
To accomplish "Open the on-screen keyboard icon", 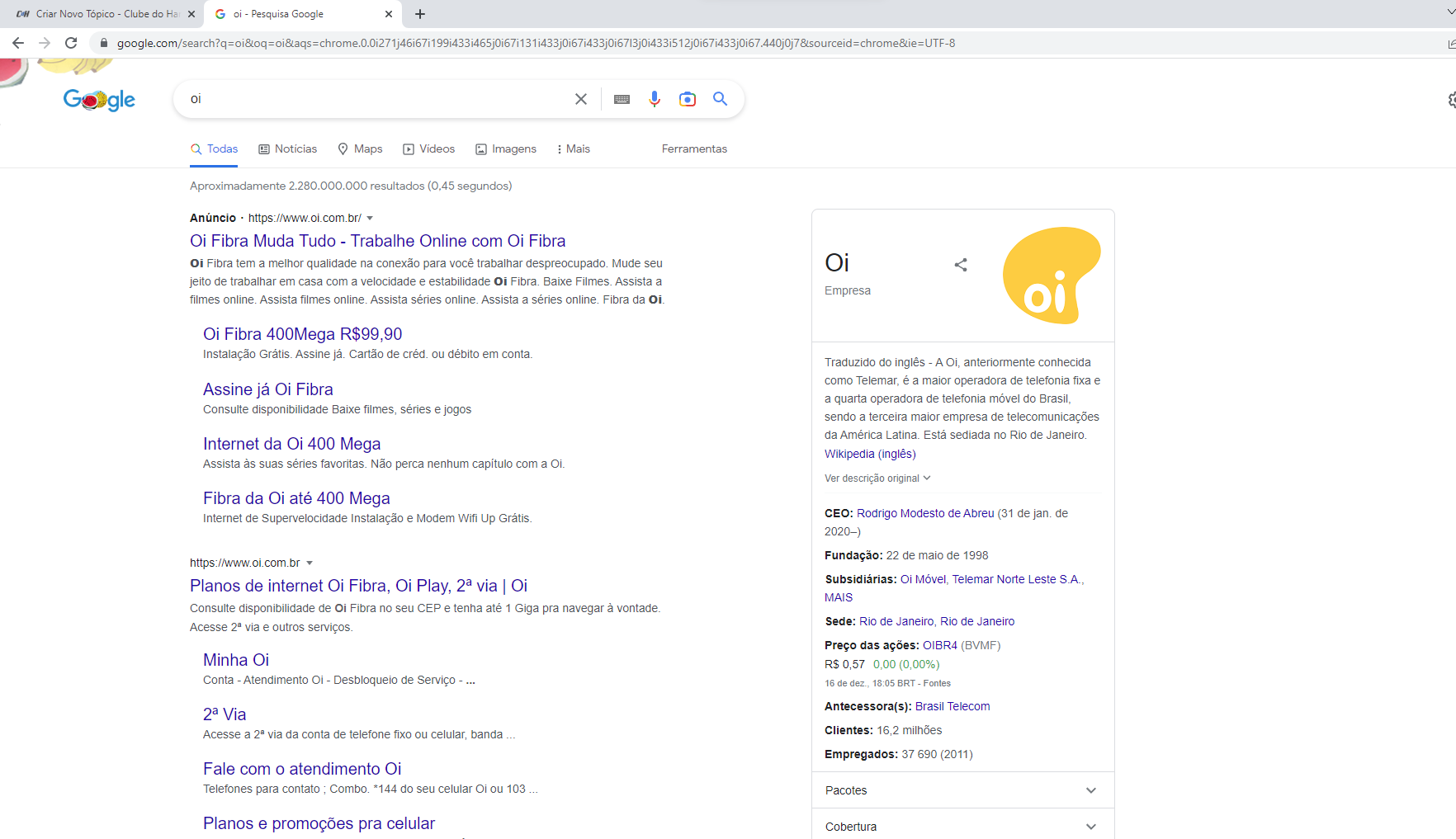I will click(622, 99).
